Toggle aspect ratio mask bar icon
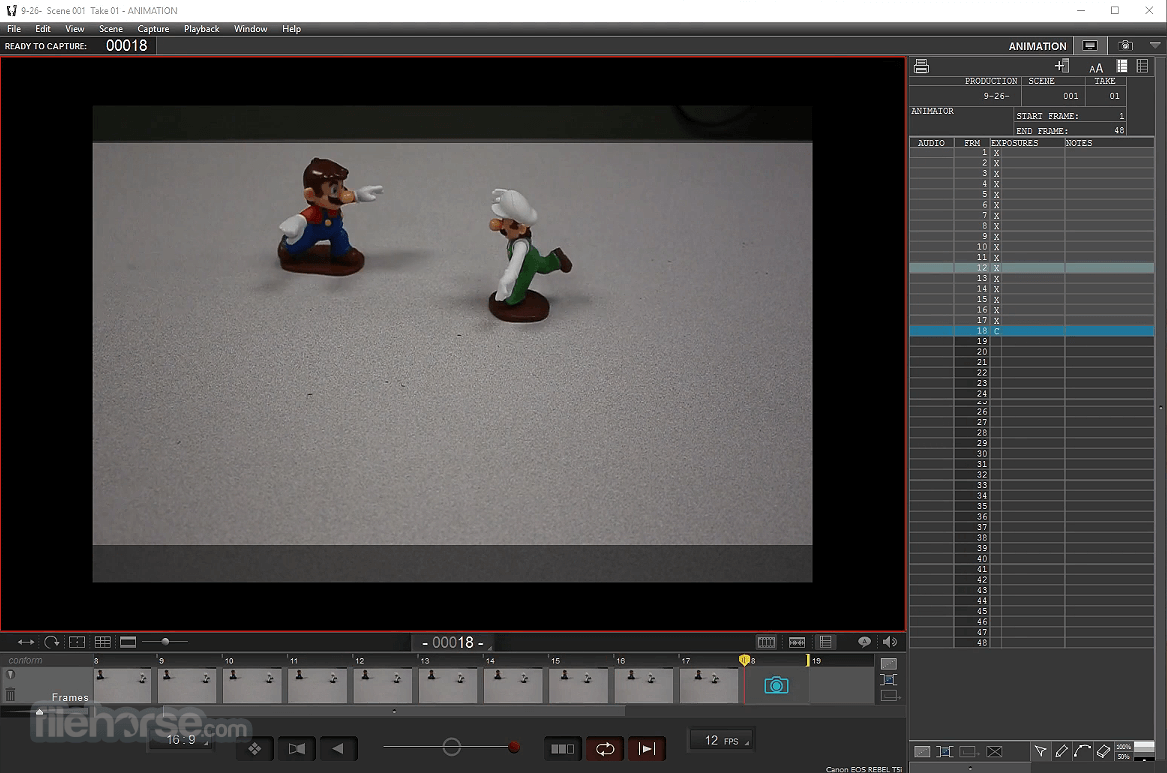 click(x=128, y=641)
